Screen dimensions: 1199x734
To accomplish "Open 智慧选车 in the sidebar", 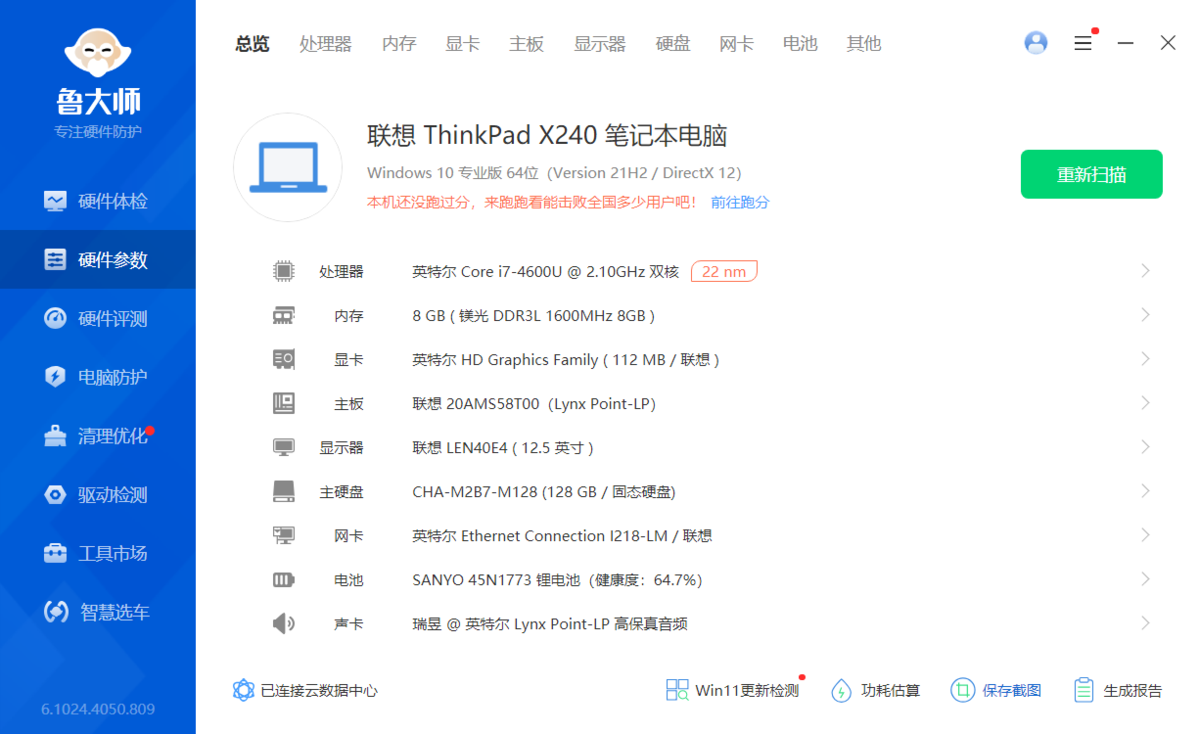I will pos(98,612).
